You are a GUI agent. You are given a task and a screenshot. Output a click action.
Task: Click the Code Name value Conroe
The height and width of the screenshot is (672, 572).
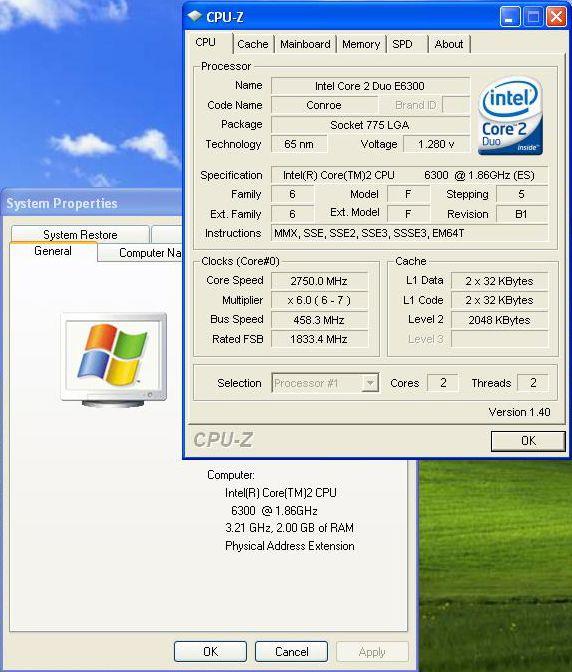324,105
